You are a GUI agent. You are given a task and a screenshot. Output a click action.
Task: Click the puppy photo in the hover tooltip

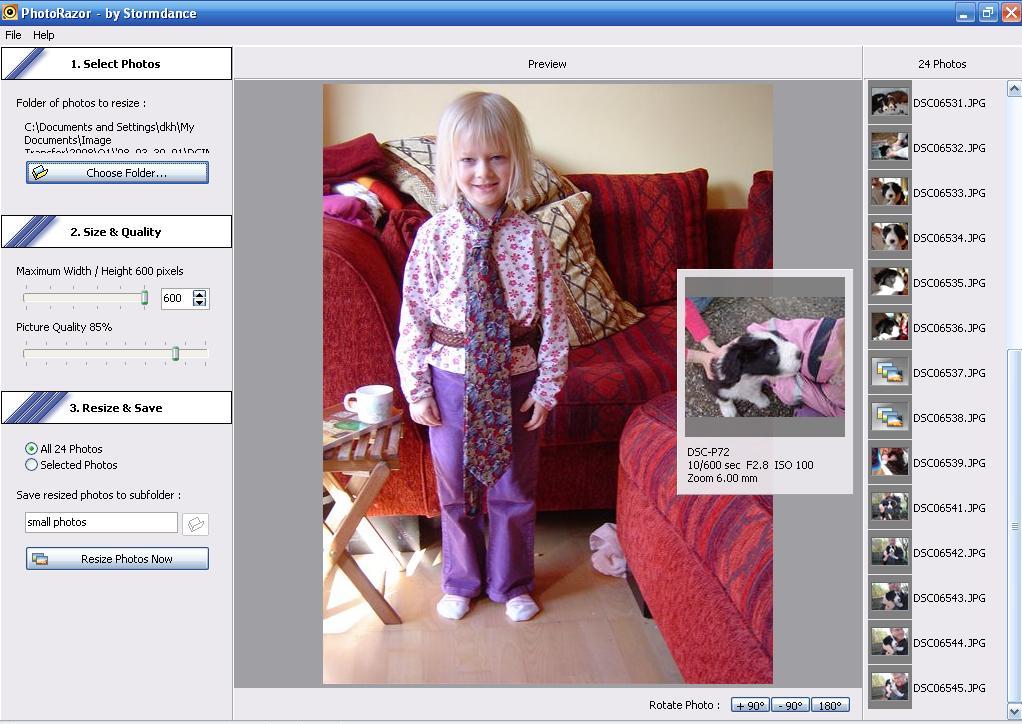coord(765,357)
